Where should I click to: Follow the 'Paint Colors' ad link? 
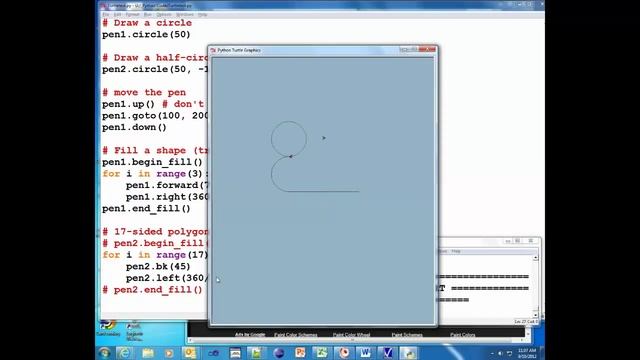click(x=462, y=335)
